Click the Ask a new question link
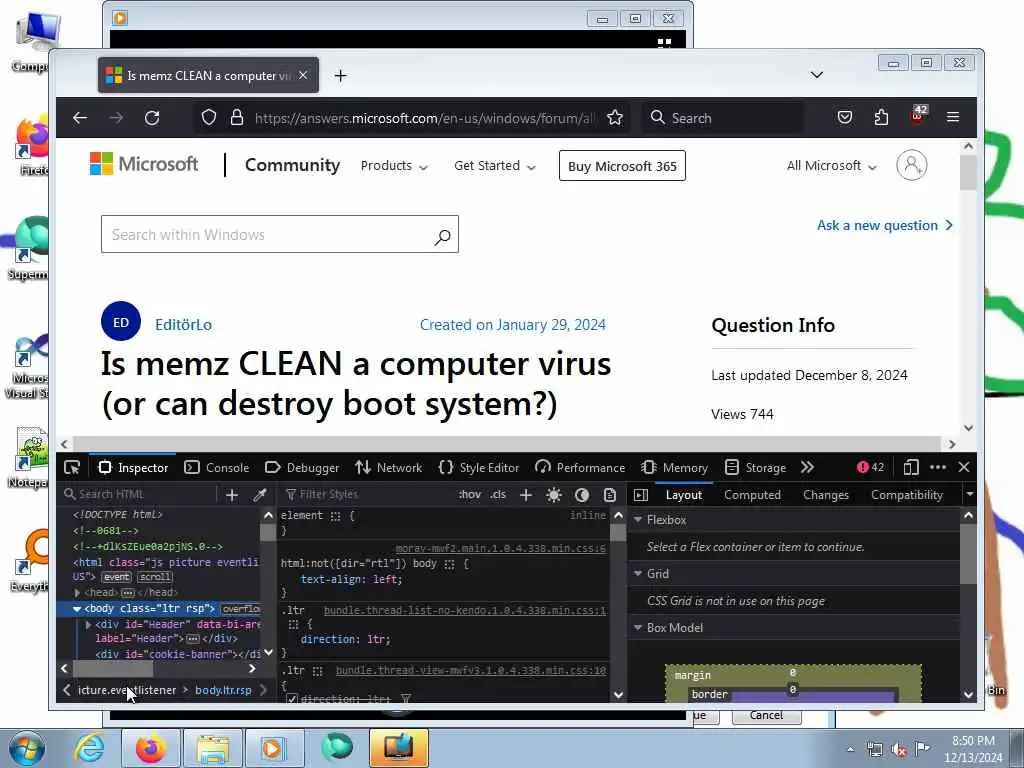 pos(885,225)
